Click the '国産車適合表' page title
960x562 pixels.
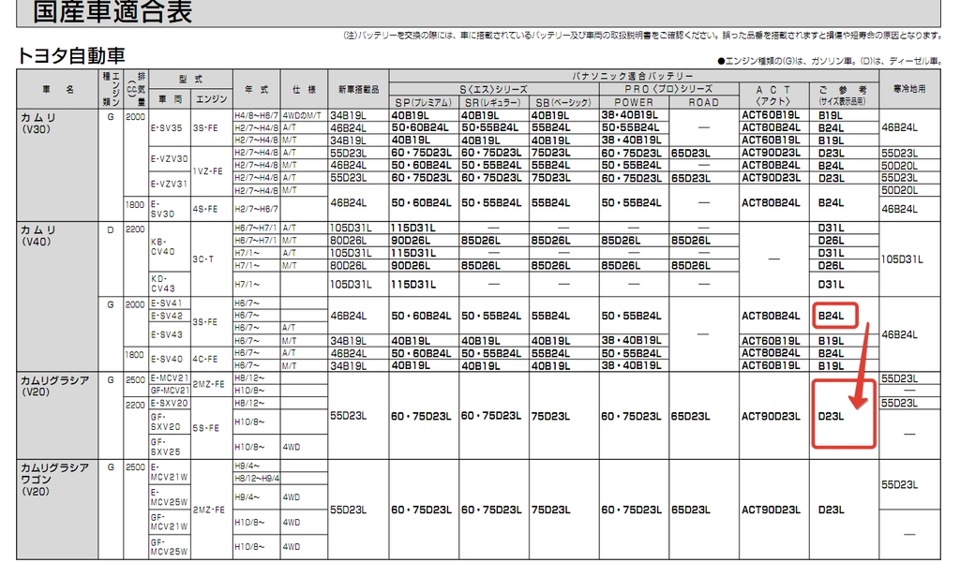click(x=112, y=11)
